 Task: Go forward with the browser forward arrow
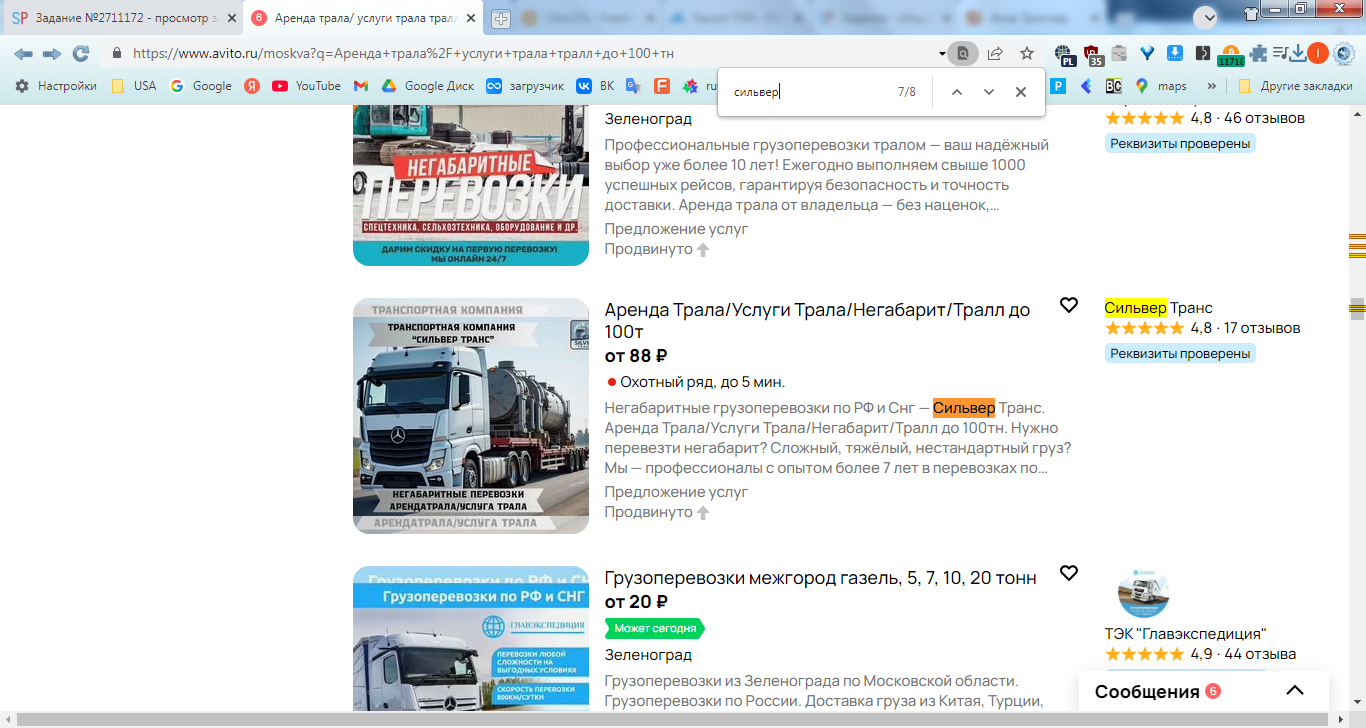(x=52, y=54)
